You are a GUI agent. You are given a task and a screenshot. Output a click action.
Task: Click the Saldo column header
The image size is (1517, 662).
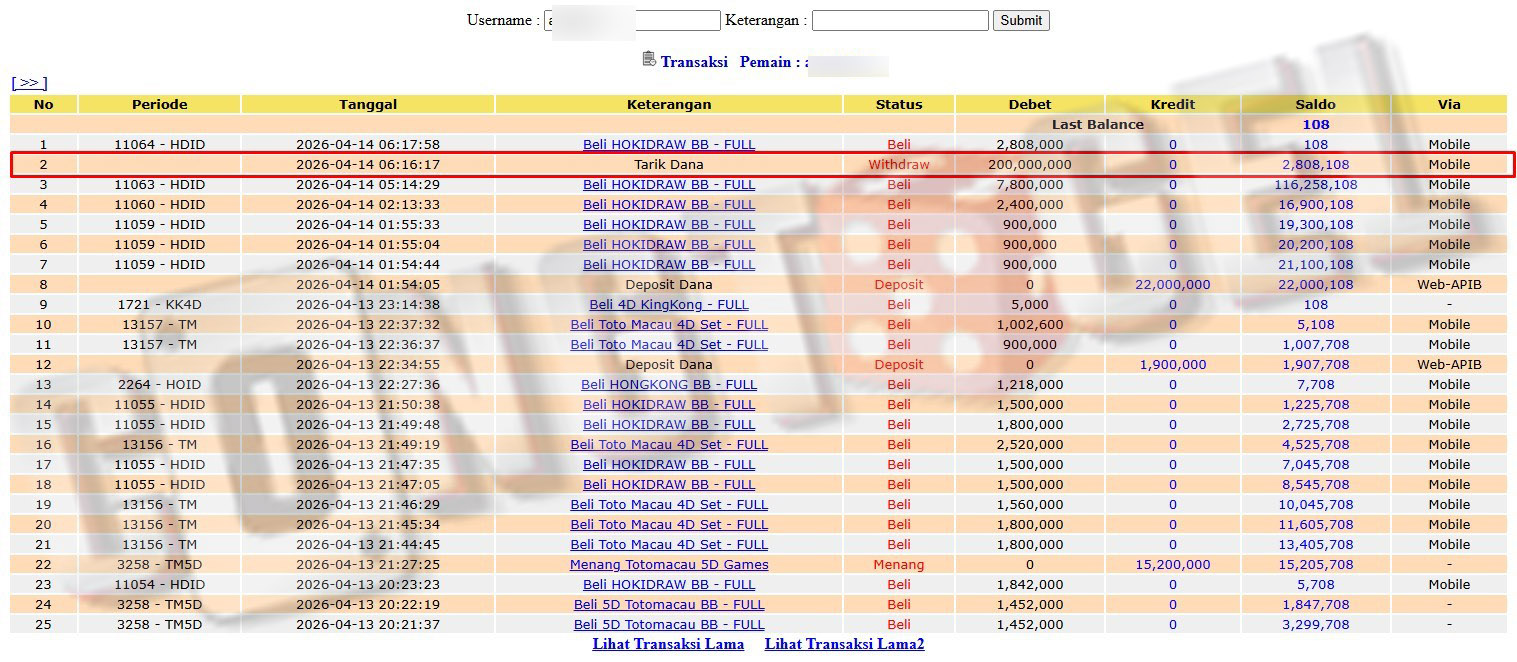[1315, 104]
